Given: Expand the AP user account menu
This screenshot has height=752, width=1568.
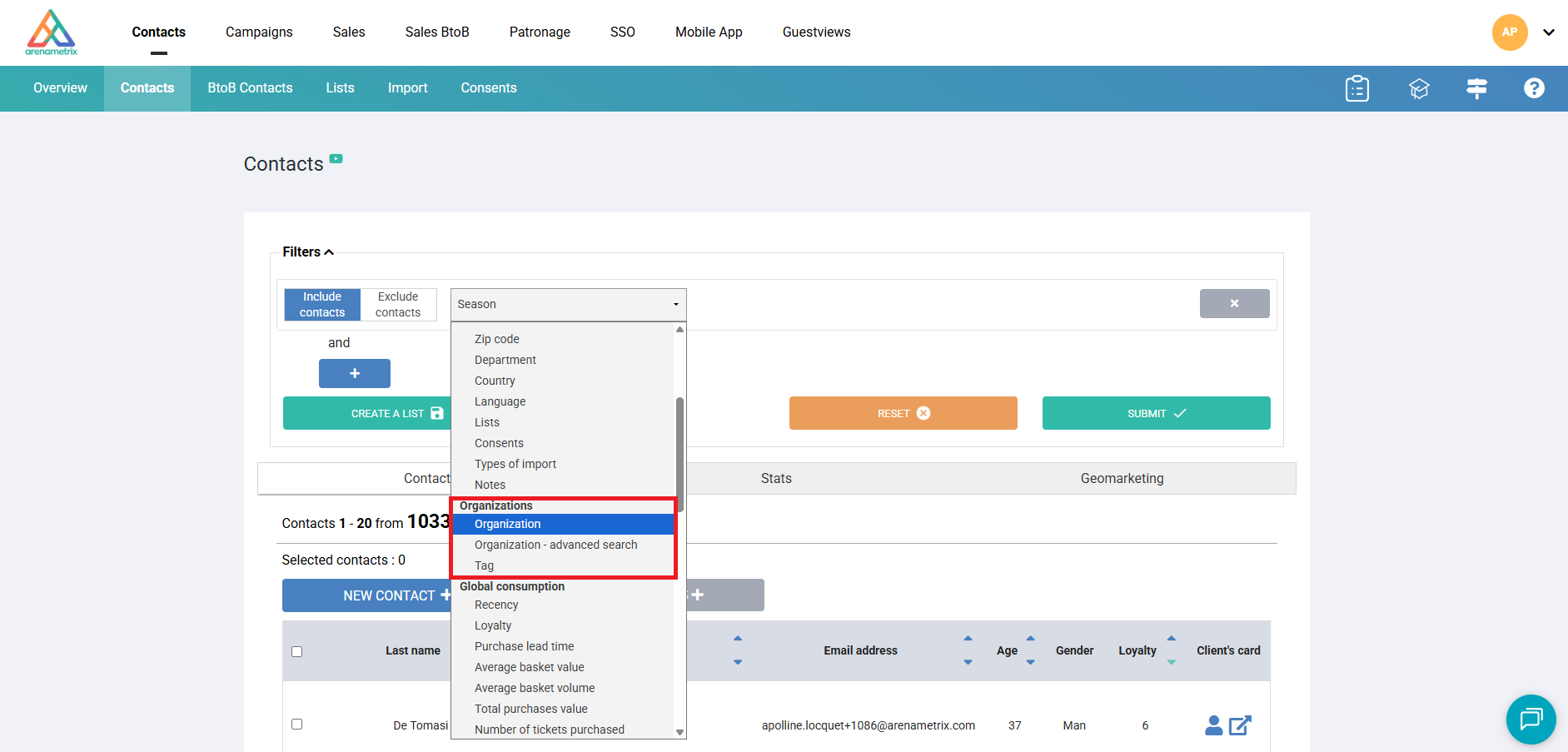Looking at the screenshot, I should 1548,32.
